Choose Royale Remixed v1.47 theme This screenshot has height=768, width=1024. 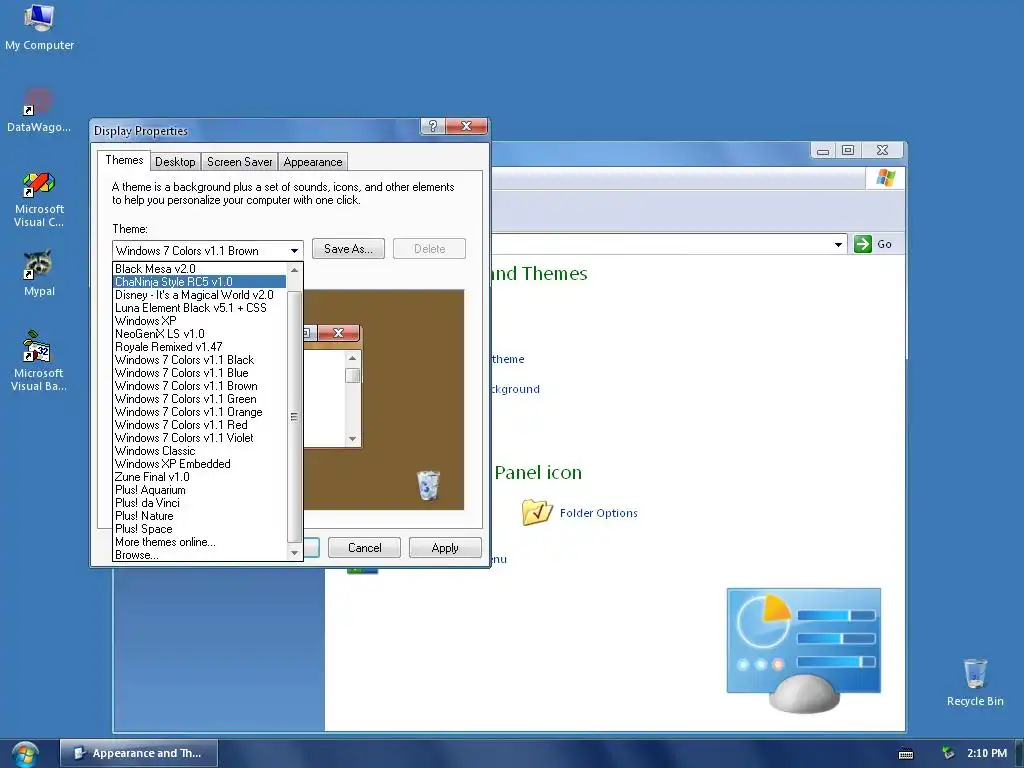point(199,347)
